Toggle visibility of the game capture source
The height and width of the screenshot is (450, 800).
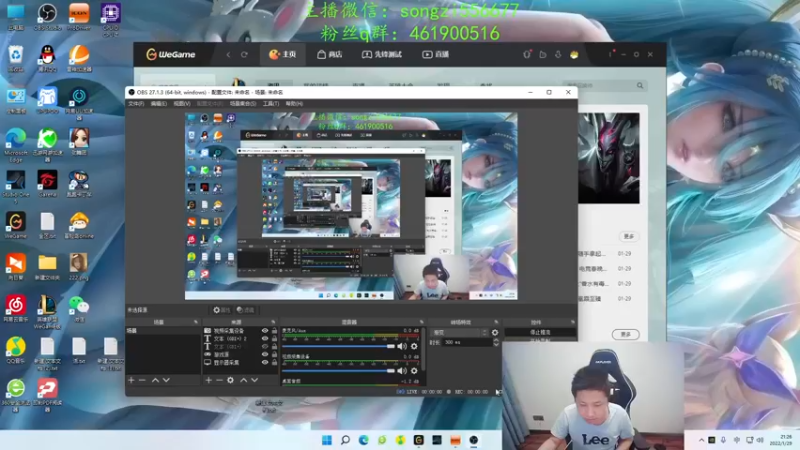point(265,354)
